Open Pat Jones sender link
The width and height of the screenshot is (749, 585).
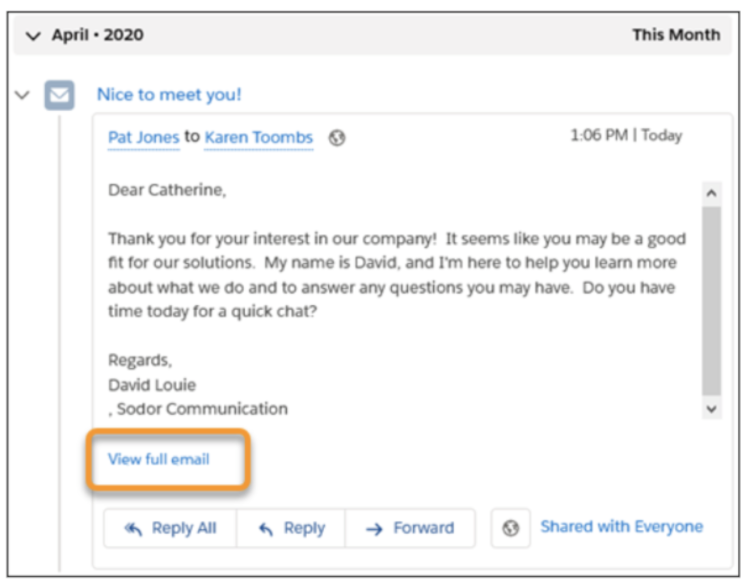coord(143,138)
